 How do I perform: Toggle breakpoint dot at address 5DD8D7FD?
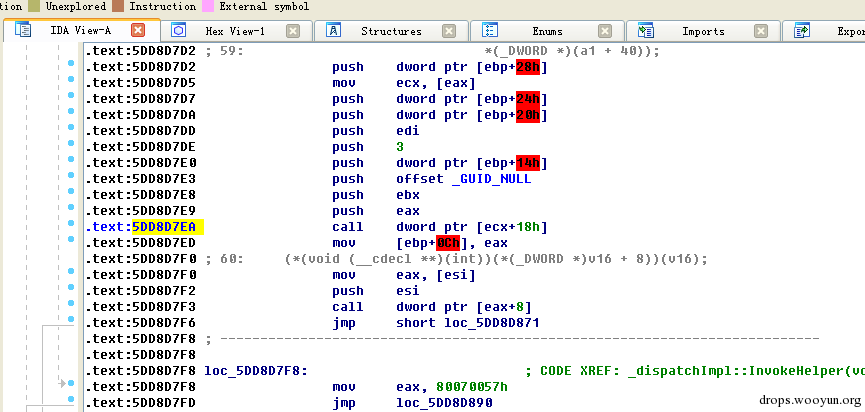[71, 399]
